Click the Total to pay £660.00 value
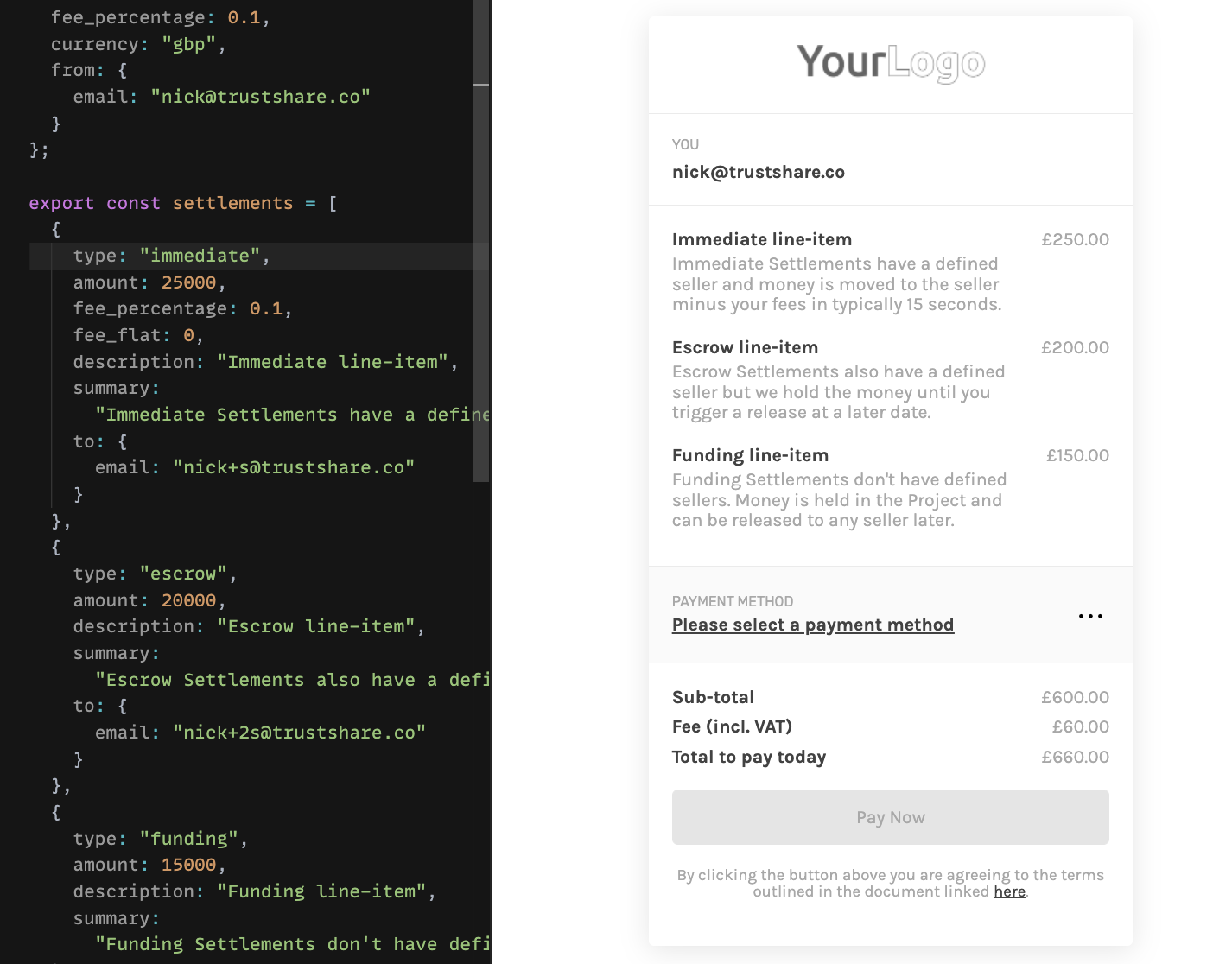The width and height of the screenshot is (1232, 964). coord(1075,757)
